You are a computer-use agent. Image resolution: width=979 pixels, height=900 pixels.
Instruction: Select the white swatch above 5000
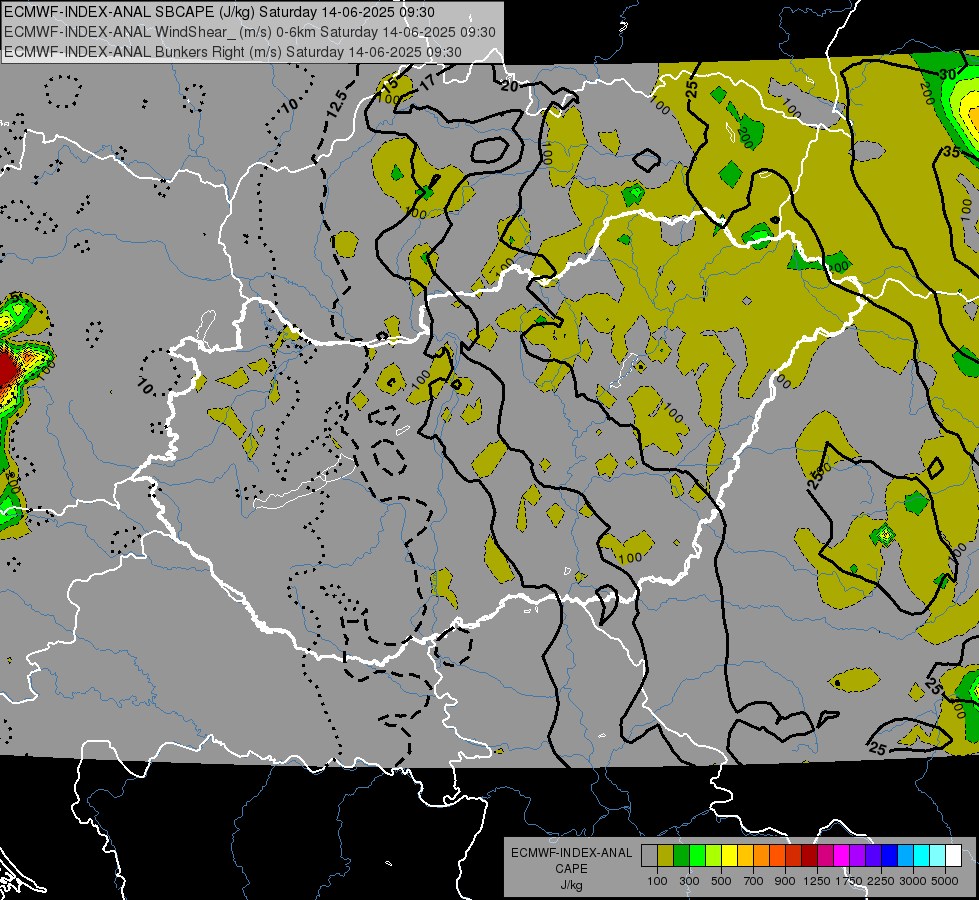pyautogui.click(x=953, y=856)
